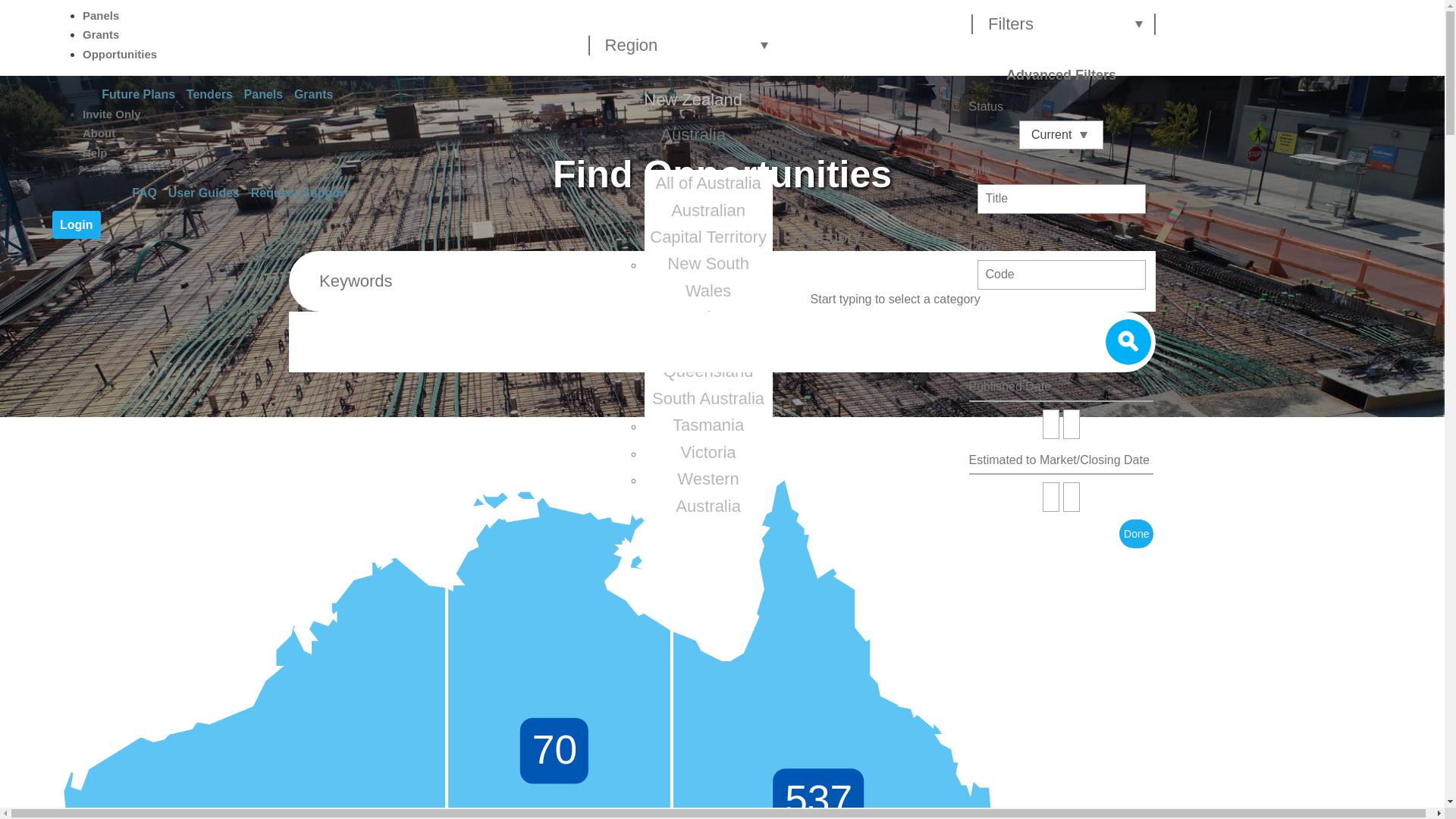Open the Help menu item
The image size is (1456, 819).
pos(95,152)
